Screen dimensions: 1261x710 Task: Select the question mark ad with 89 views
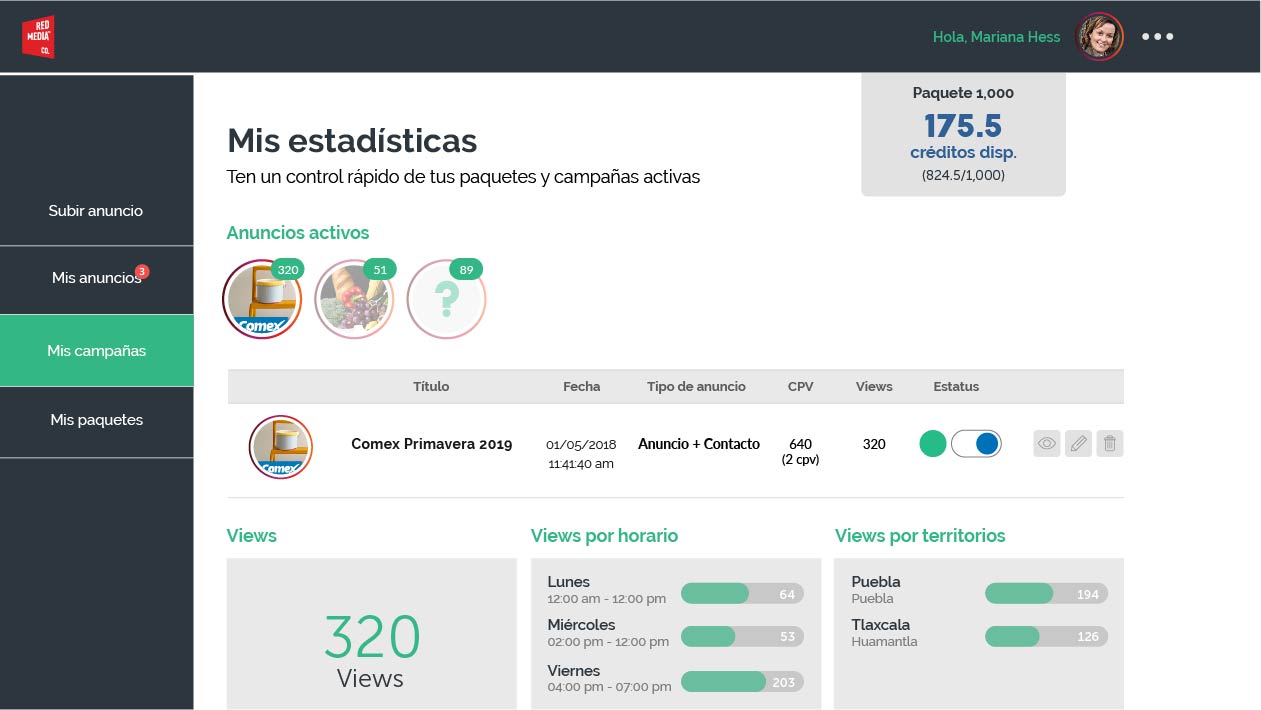pyautogui.click(x=446, y=300)
